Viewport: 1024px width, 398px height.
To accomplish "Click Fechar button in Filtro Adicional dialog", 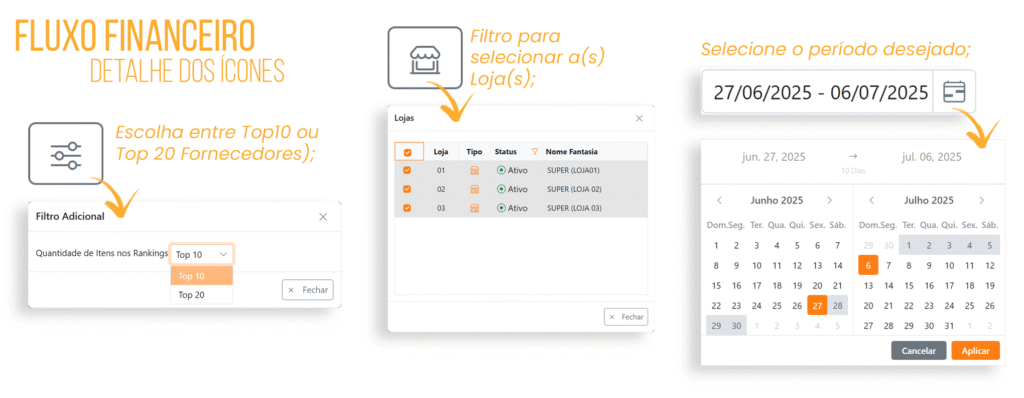I will coord(308,290).
